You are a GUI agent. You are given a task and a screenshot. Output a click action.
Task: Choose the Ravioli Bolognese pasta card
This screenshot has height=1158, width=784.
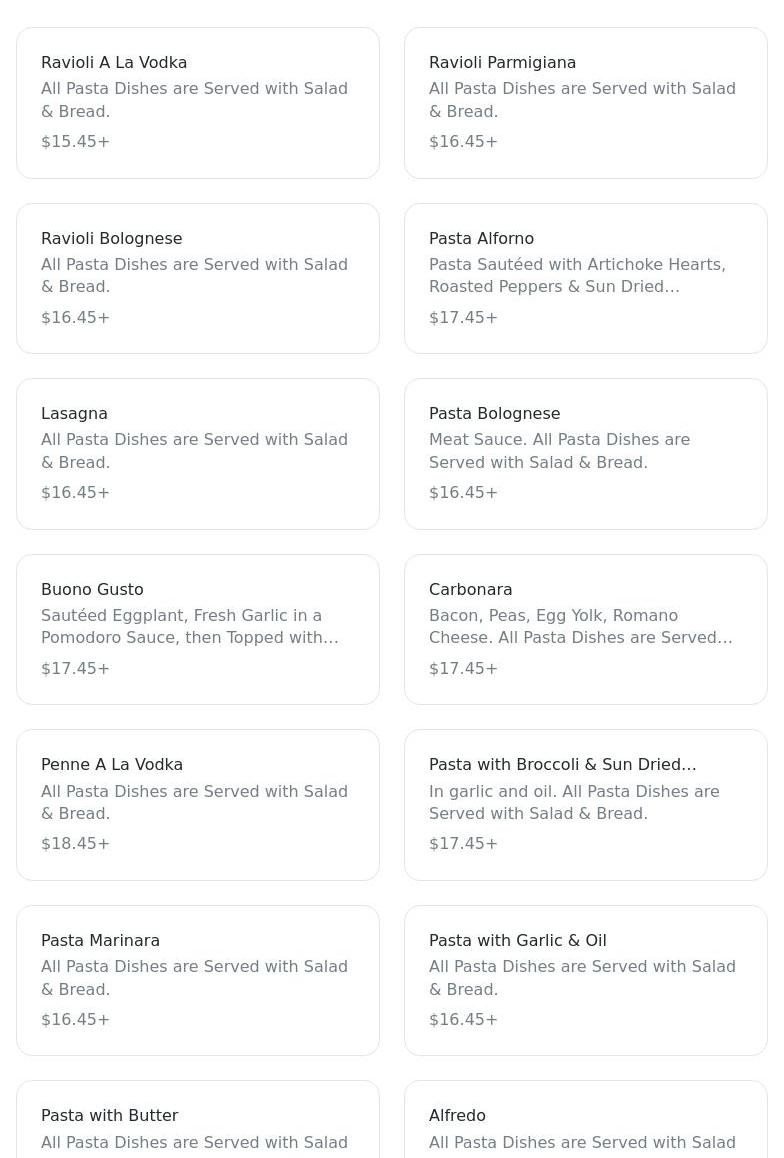(x=197, y=278)
